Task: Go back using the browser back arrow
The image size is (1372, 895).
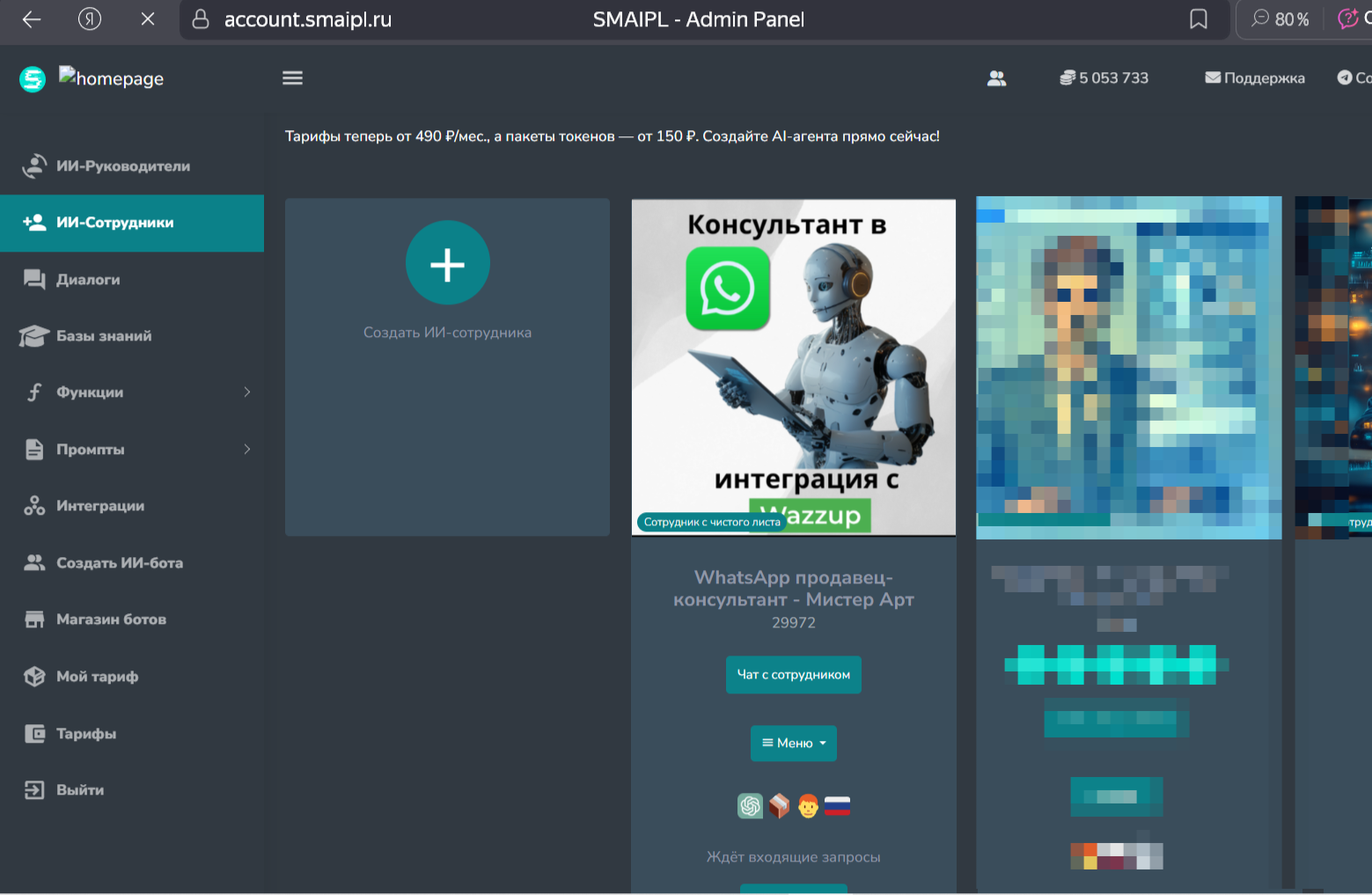Action: coord(32,19)
